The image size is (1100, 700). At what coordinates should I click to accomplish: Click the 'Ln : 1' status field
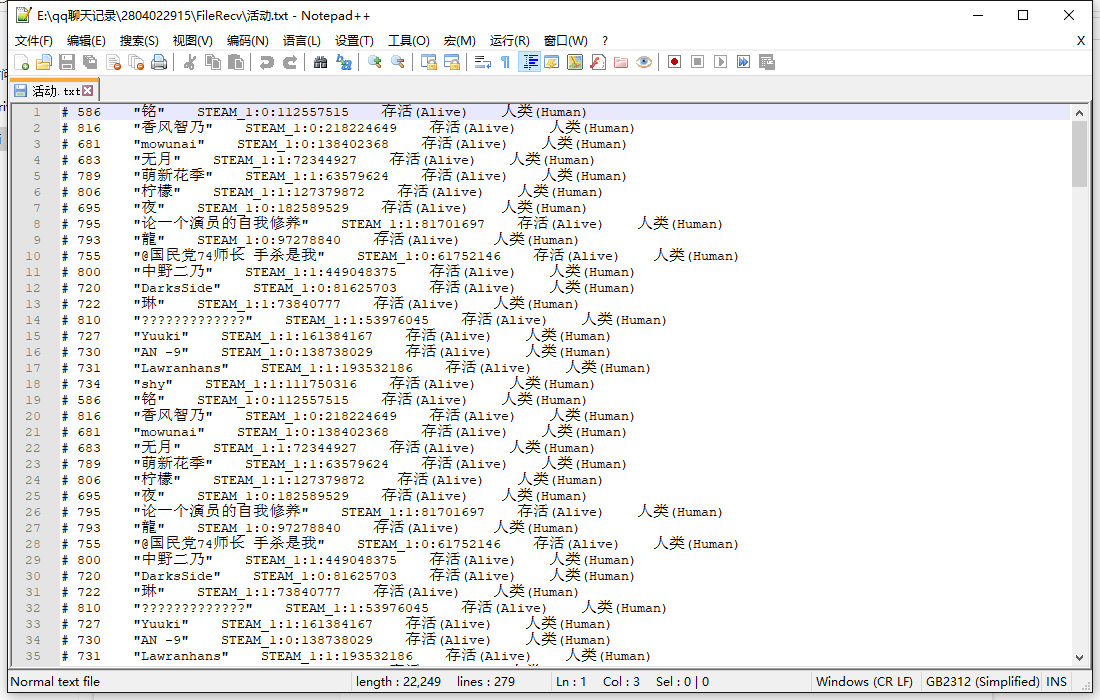pos(571,682)
